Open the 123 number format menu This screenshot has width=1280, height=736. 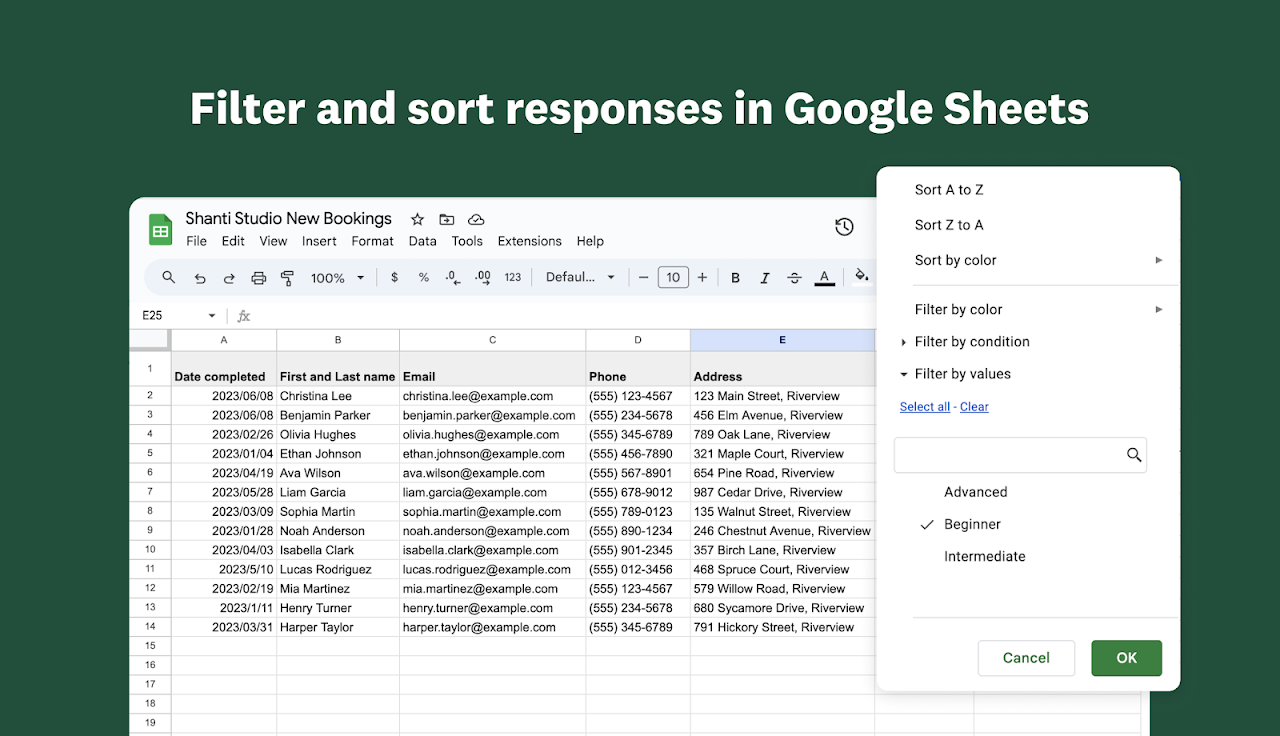(513, 277)
